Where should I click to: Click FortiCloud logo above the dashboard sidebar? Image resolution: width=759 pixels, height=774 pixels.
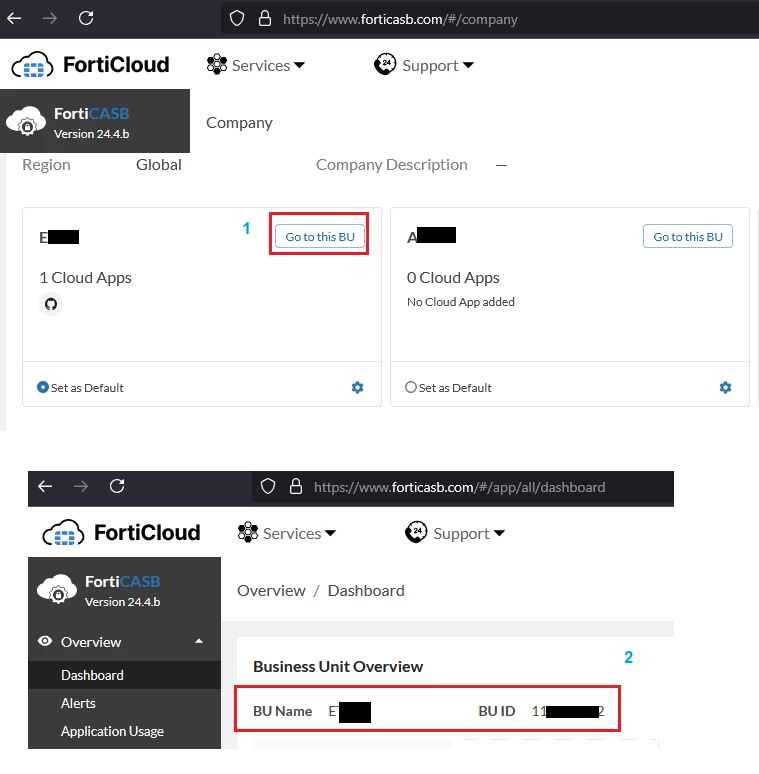coord(121,533)
